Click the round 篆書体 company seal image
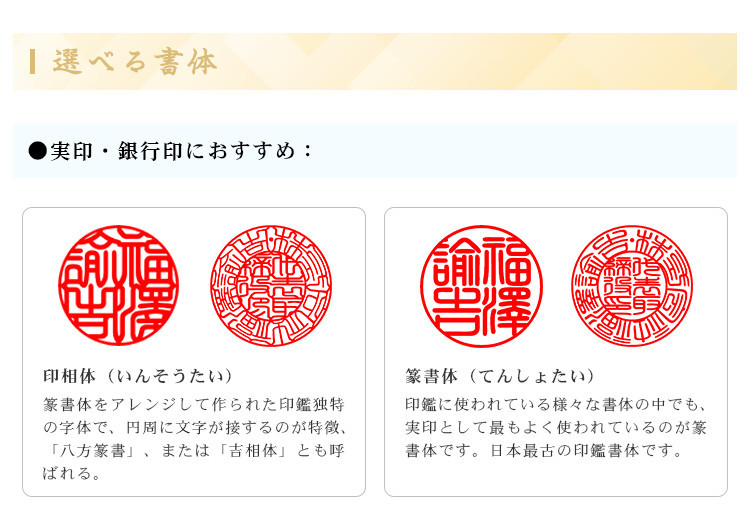Image resolution: width=749 pixels, height=512 pixels. pos(632,286)
